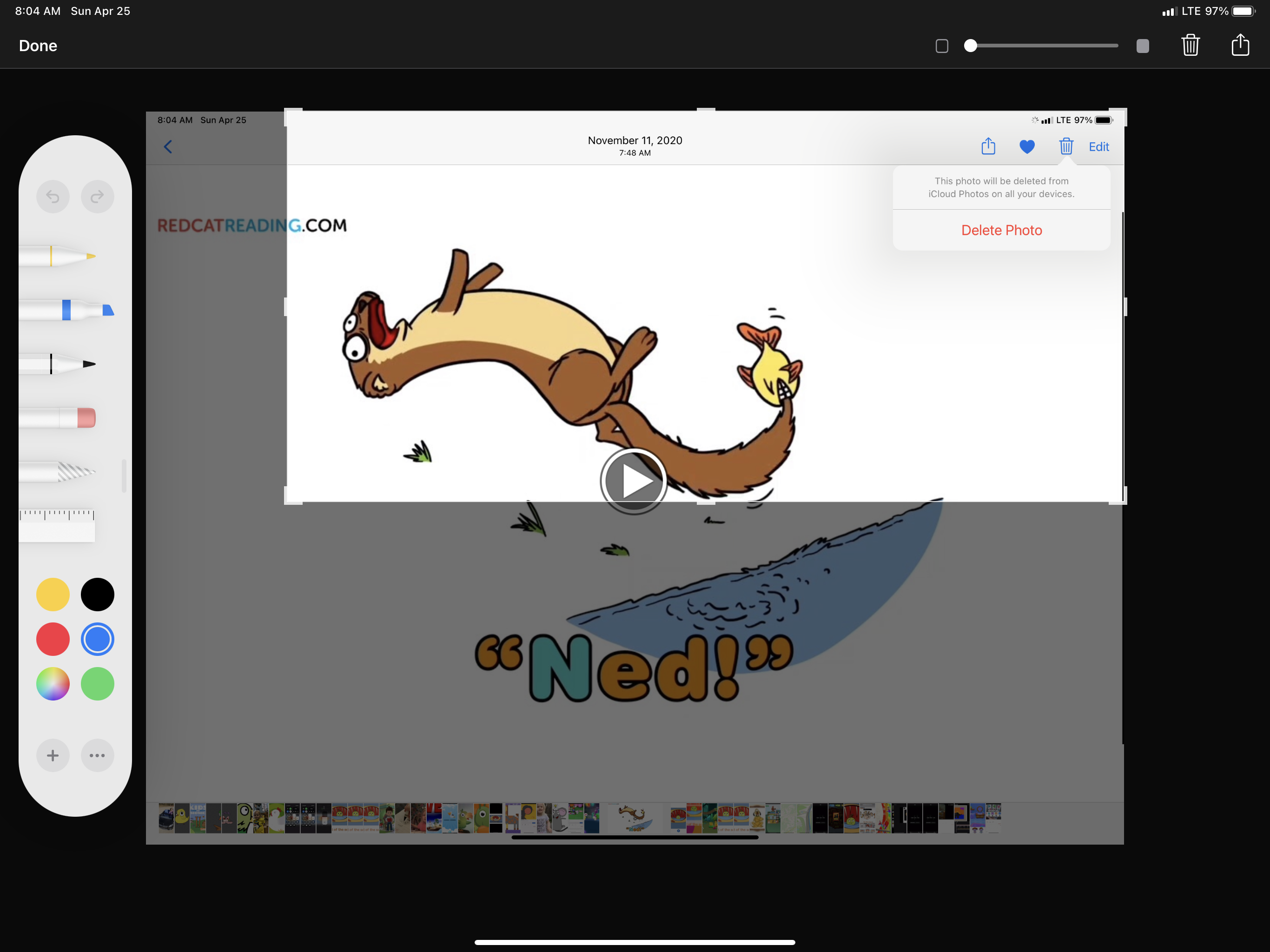This screenshot has width=1270, height=952.
Task: Select the black pencil tool
Action: point(58,364)
